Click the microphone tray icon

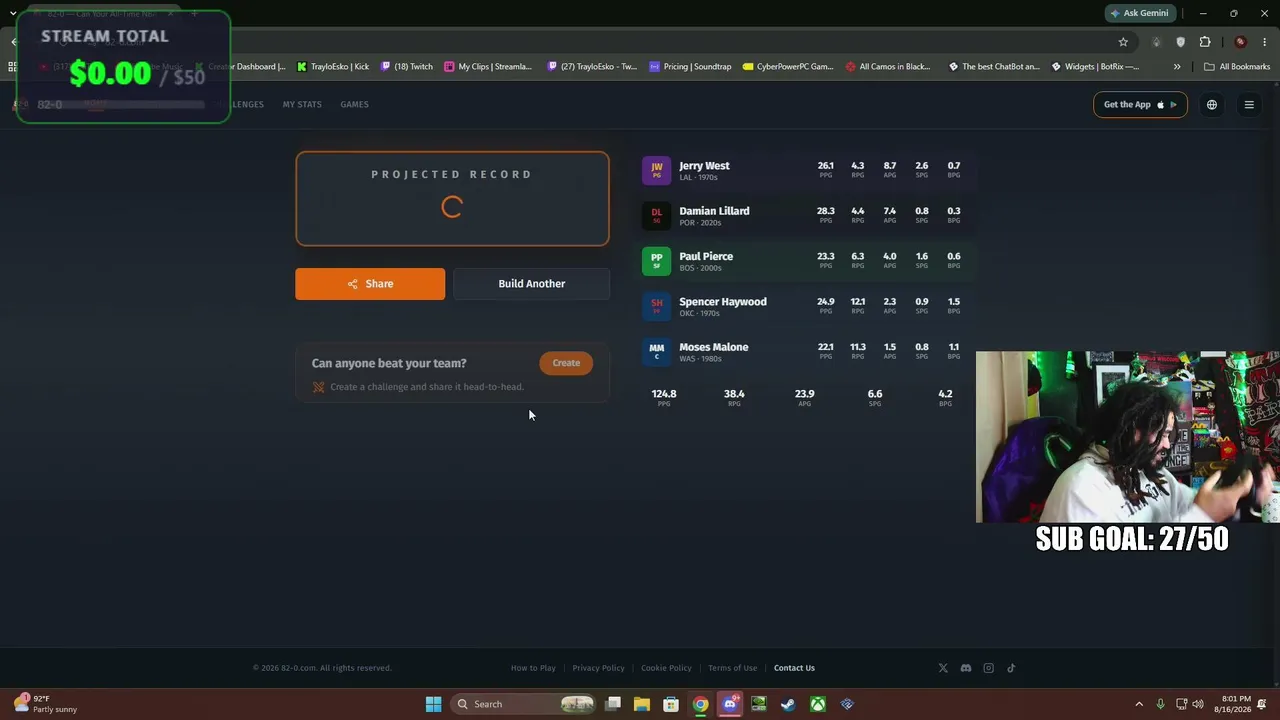click(x=1160, y=704)
